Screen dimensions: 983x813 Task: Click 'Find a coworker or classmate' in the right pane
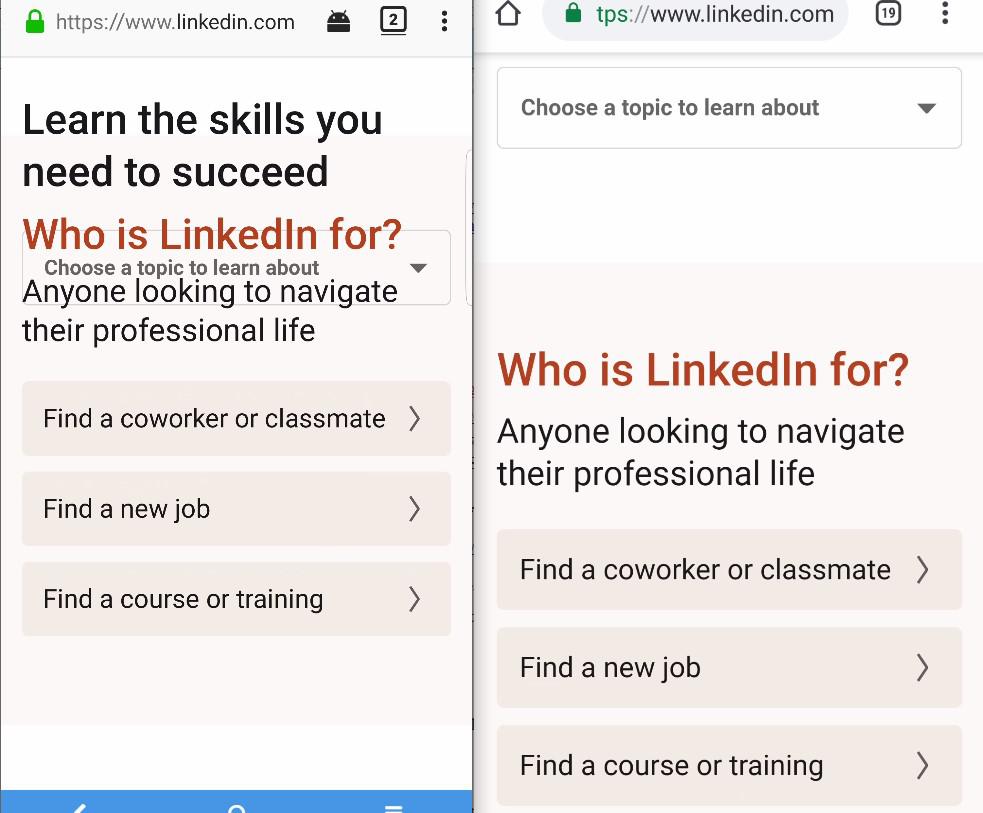(729, 569)
